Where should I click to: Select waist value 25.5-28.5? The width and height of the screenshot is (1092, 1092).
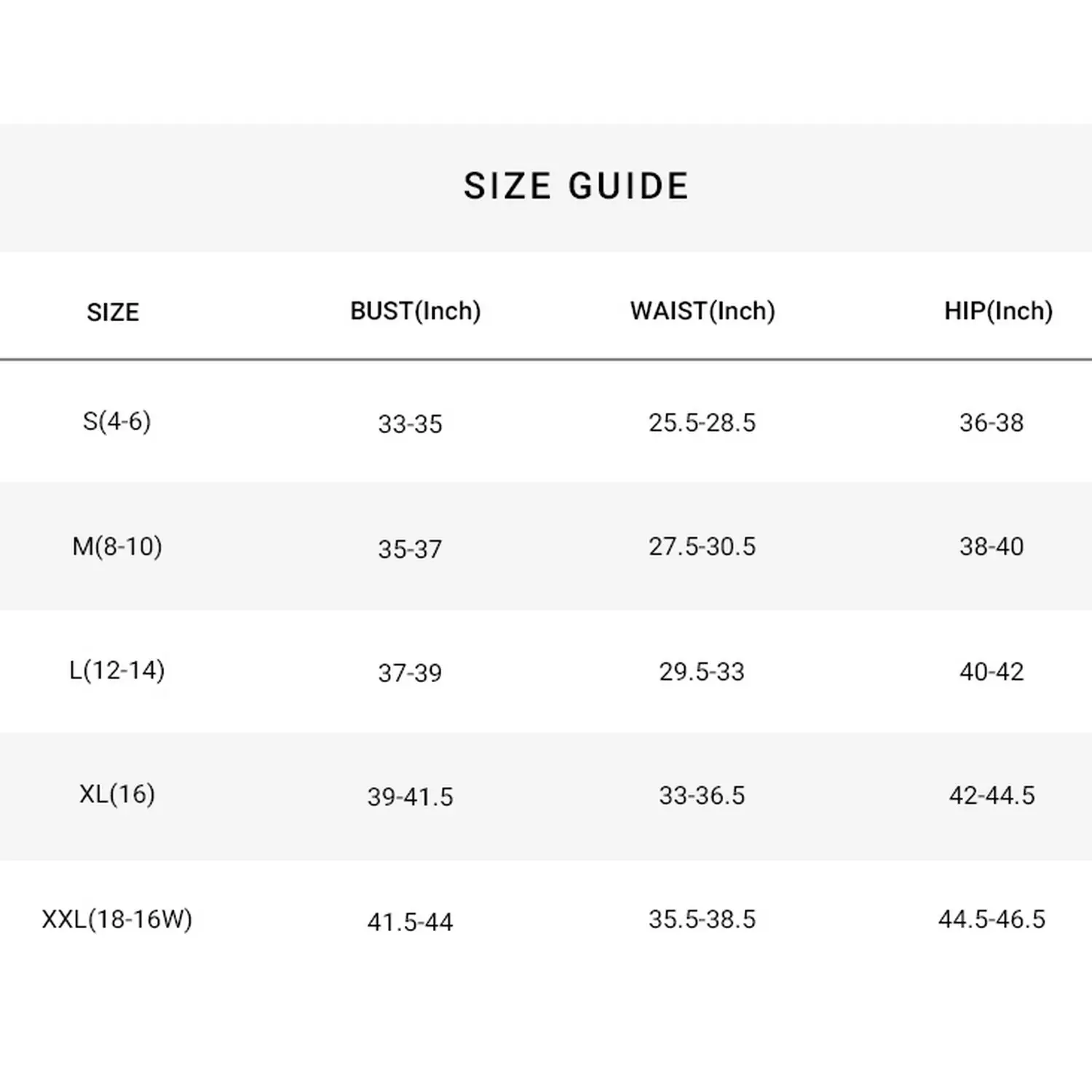pos(703,423)
